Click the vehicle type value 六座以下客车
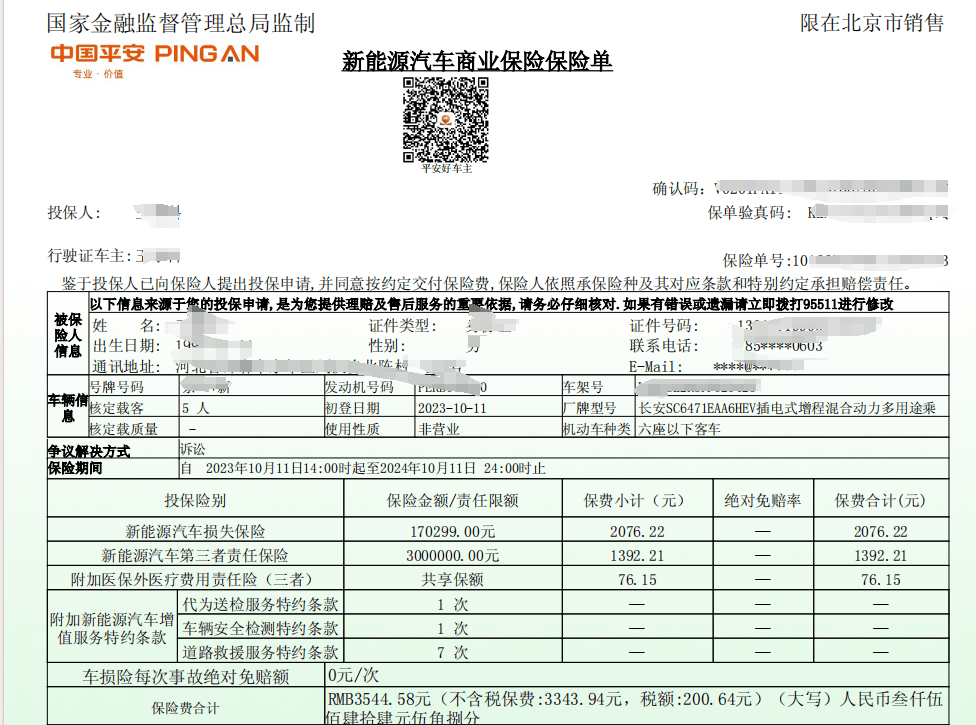976x725 pixels. pos(680,429)
